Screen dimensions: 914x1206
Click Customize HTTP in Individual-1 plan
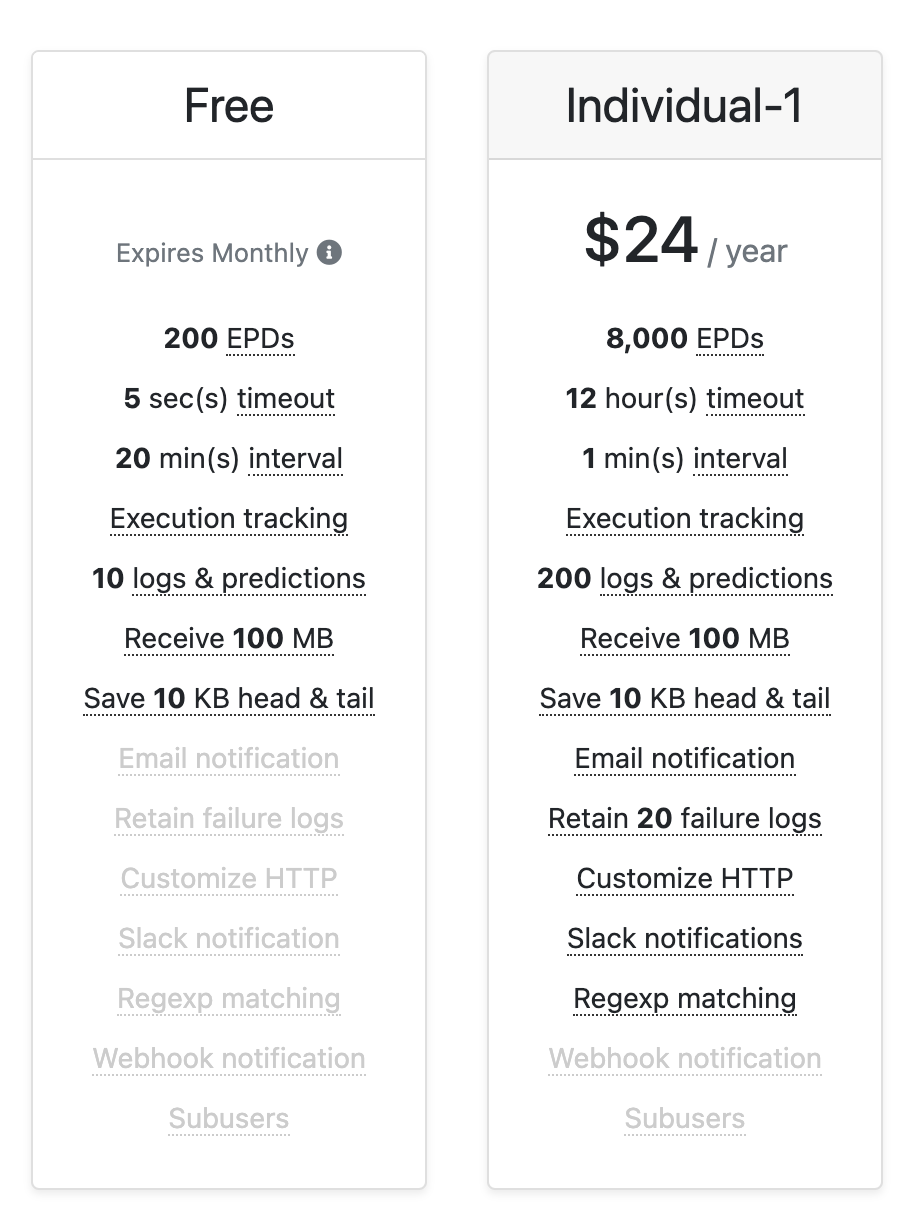coord(685,879)
